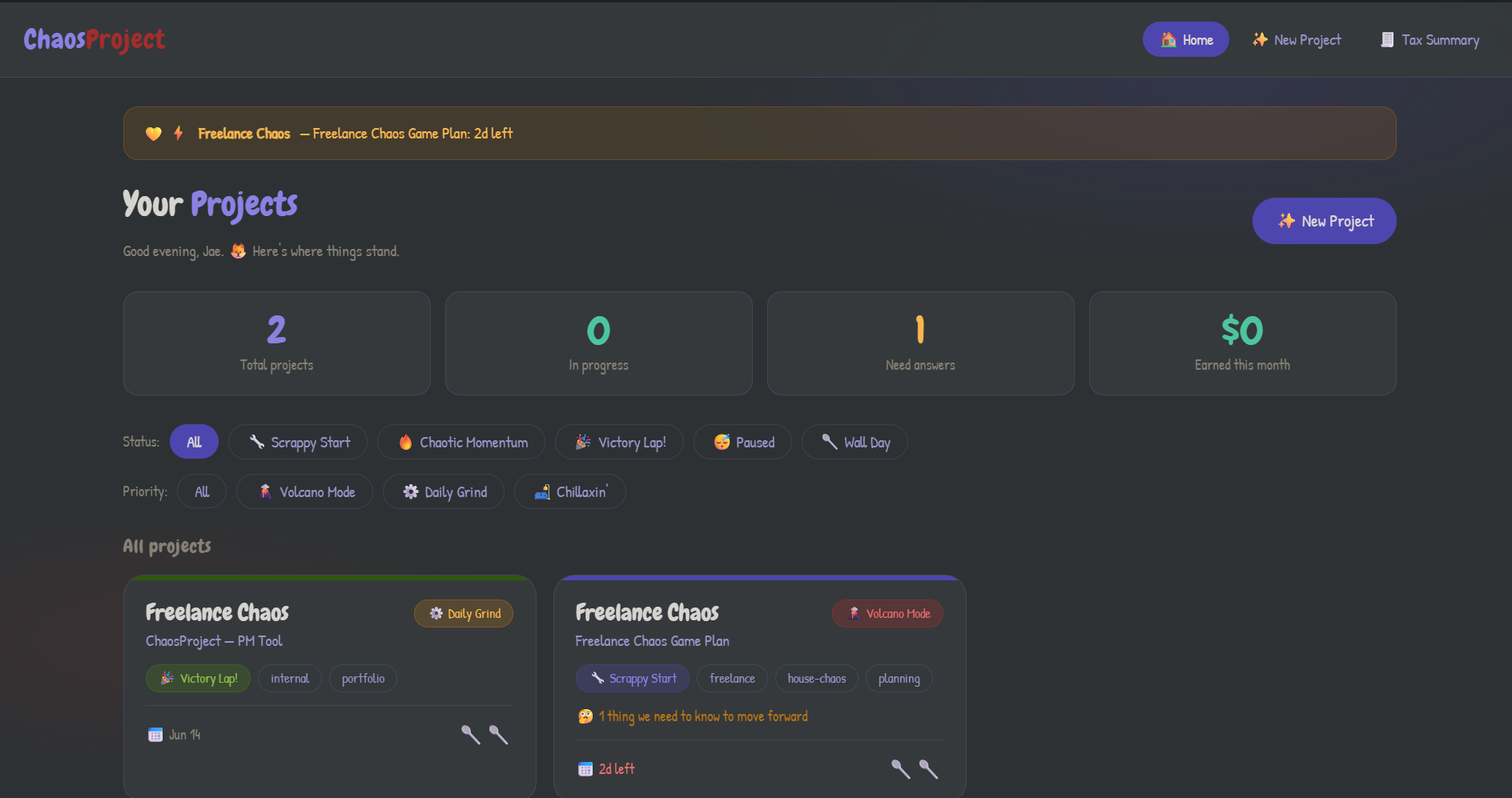Toggle the Paused status filter
The width and height of the screenshot is (1512, 798).
click(742, 442)
